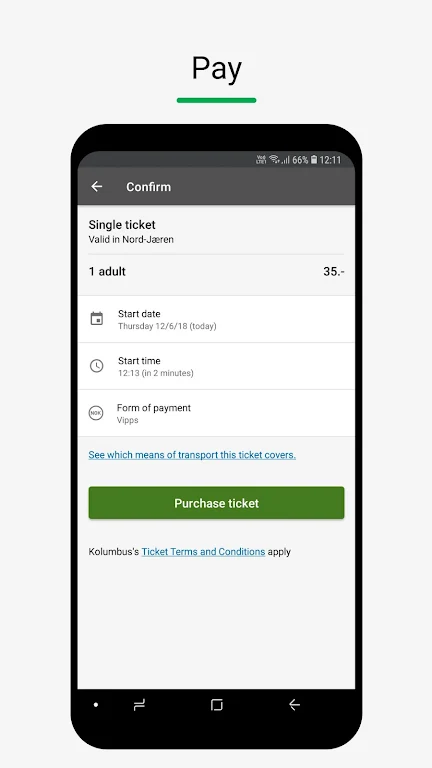Open 'See which means of transport' link
The image size is (432, 768).
[192, 455]
